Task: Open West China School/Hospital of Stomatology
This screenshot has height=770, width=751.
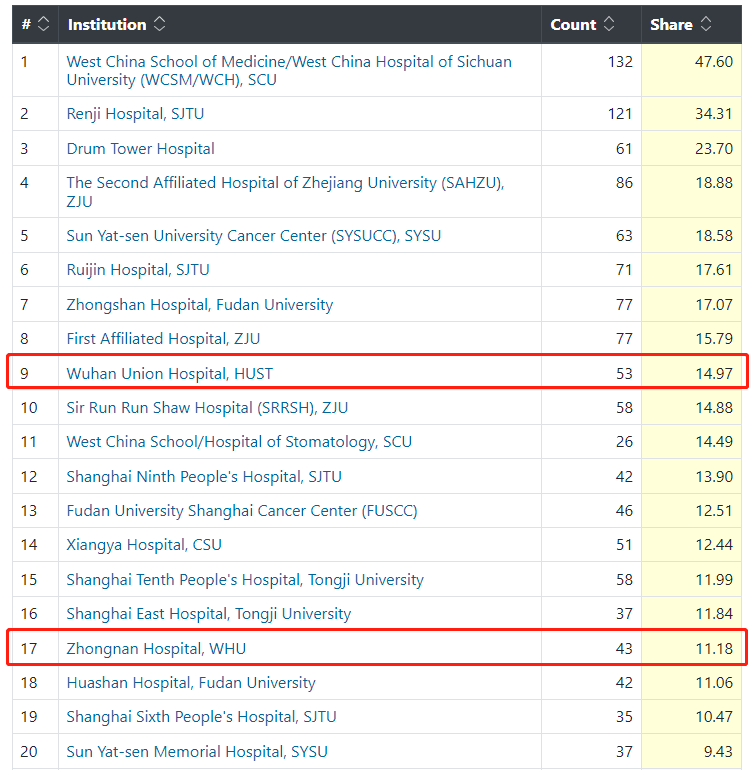Action: click(x=239, y=442)
